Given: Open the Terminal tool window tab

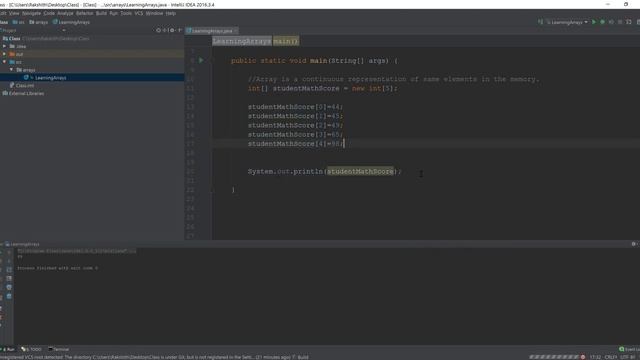Looking at the screenshot, I should [59, 349].
